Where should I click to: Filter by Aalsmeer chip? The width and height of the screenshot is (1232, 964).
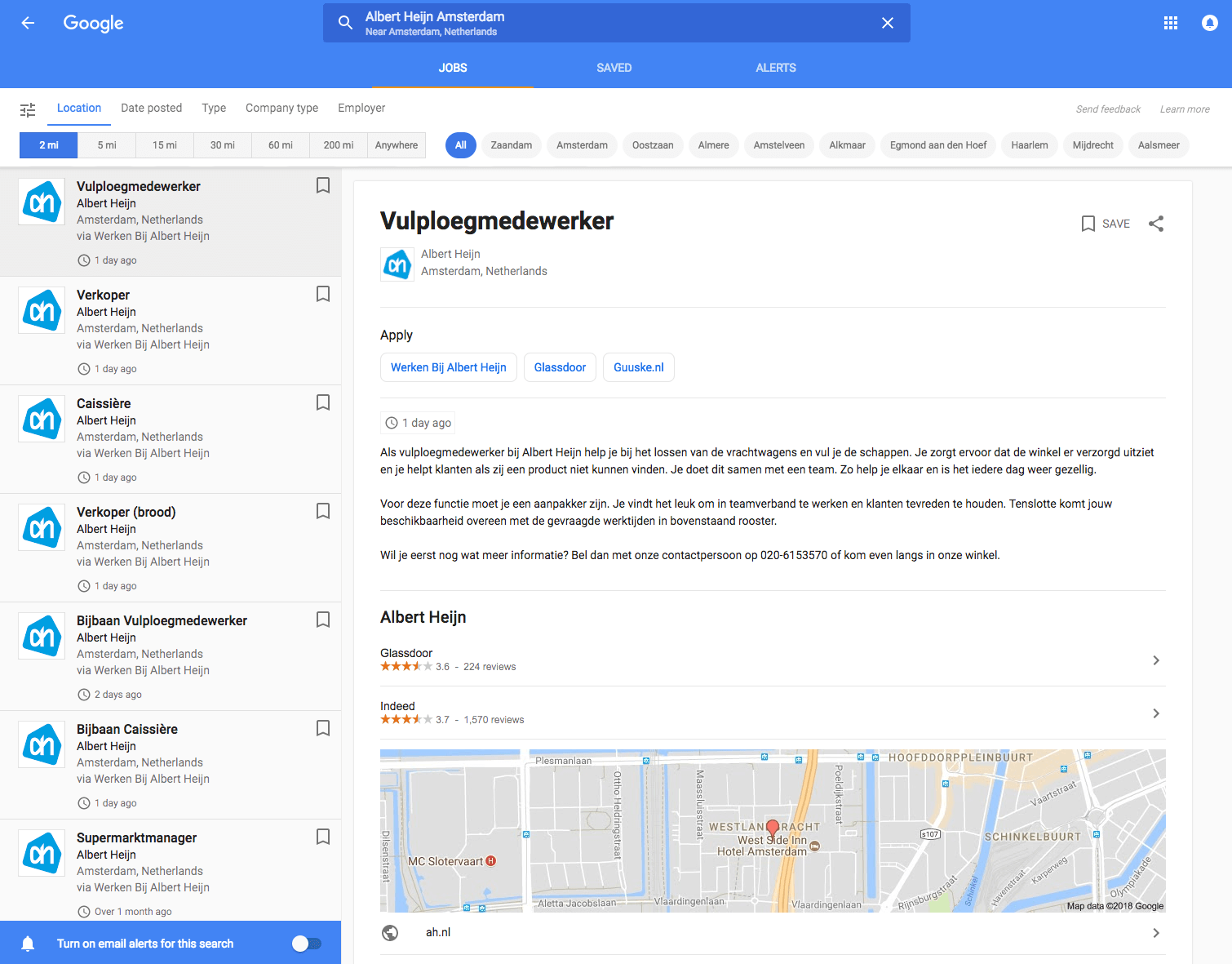click(x=1159, y=145)
